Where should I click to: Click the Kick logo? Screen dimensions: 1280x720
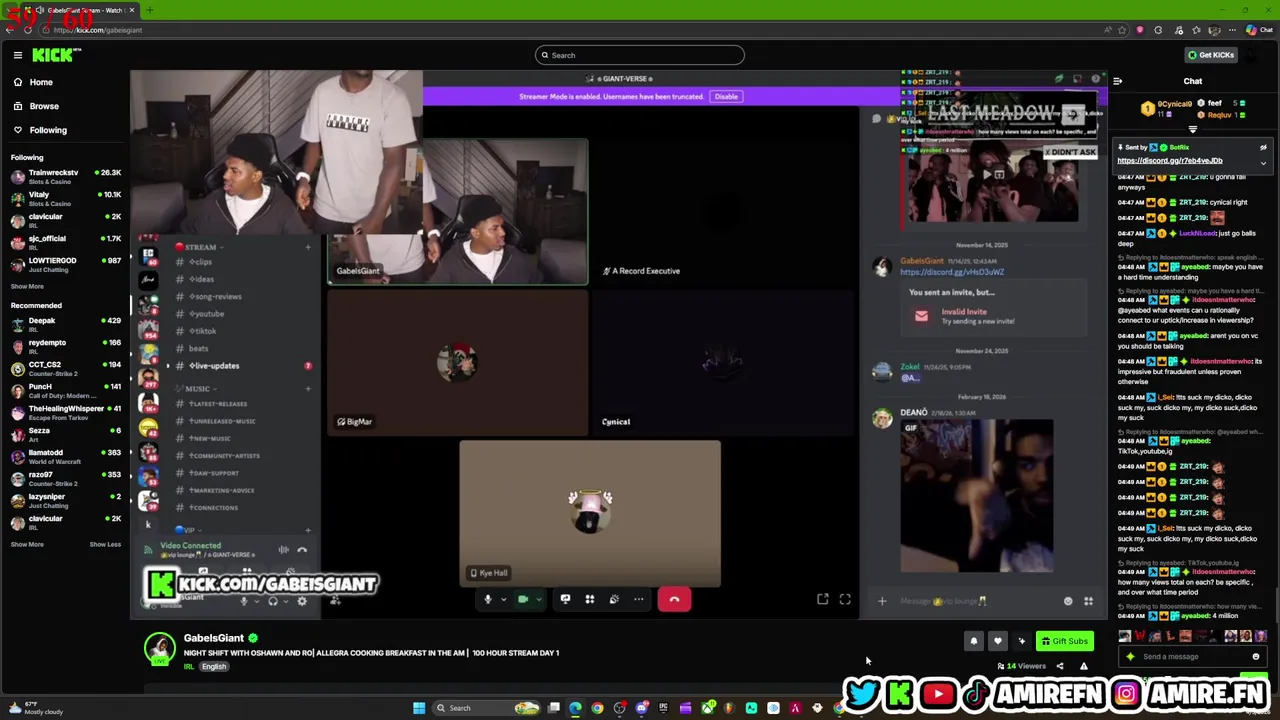point(51,55)
